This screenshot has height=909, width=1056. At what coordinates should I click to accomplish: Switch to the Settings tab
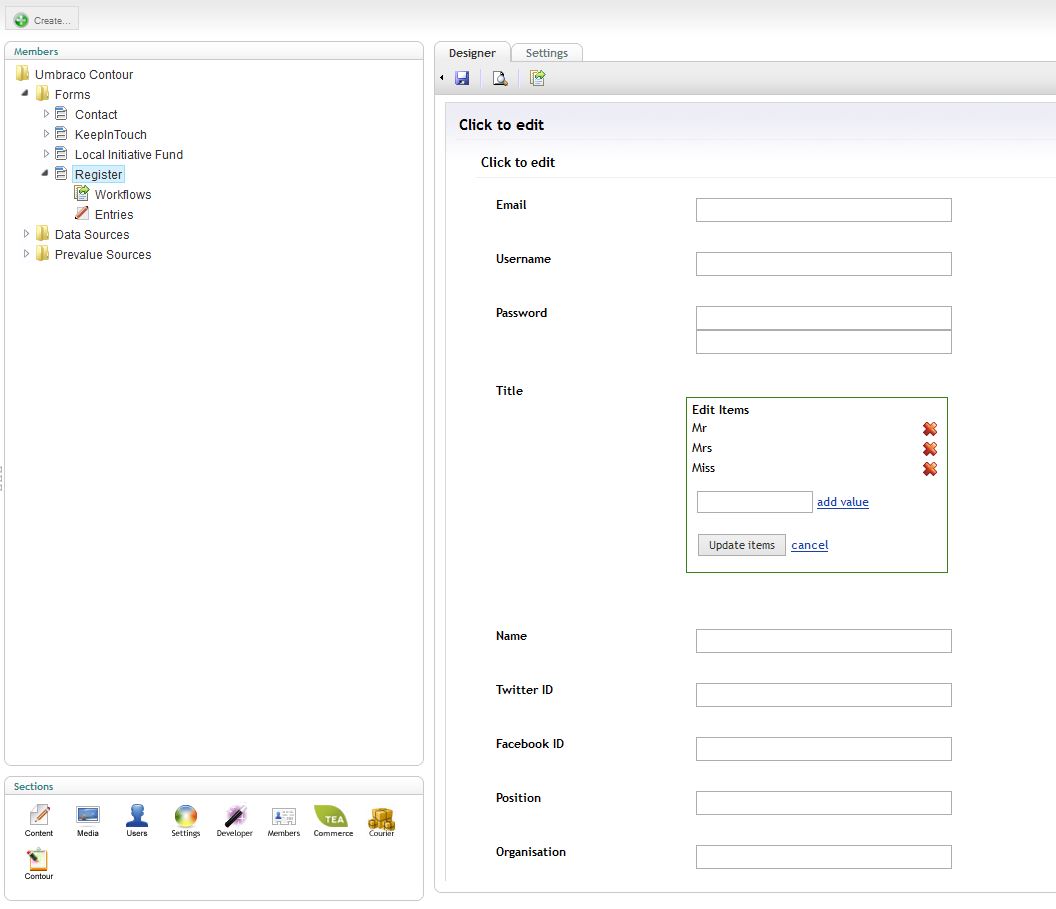[546, 53]
